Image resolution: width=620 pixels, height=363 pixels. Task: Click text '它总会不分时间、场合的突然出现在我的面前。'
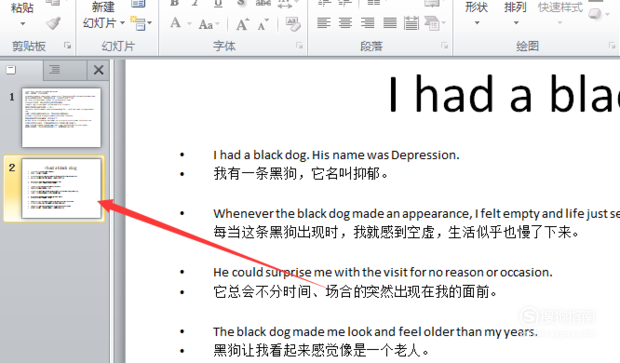[355, 292]
